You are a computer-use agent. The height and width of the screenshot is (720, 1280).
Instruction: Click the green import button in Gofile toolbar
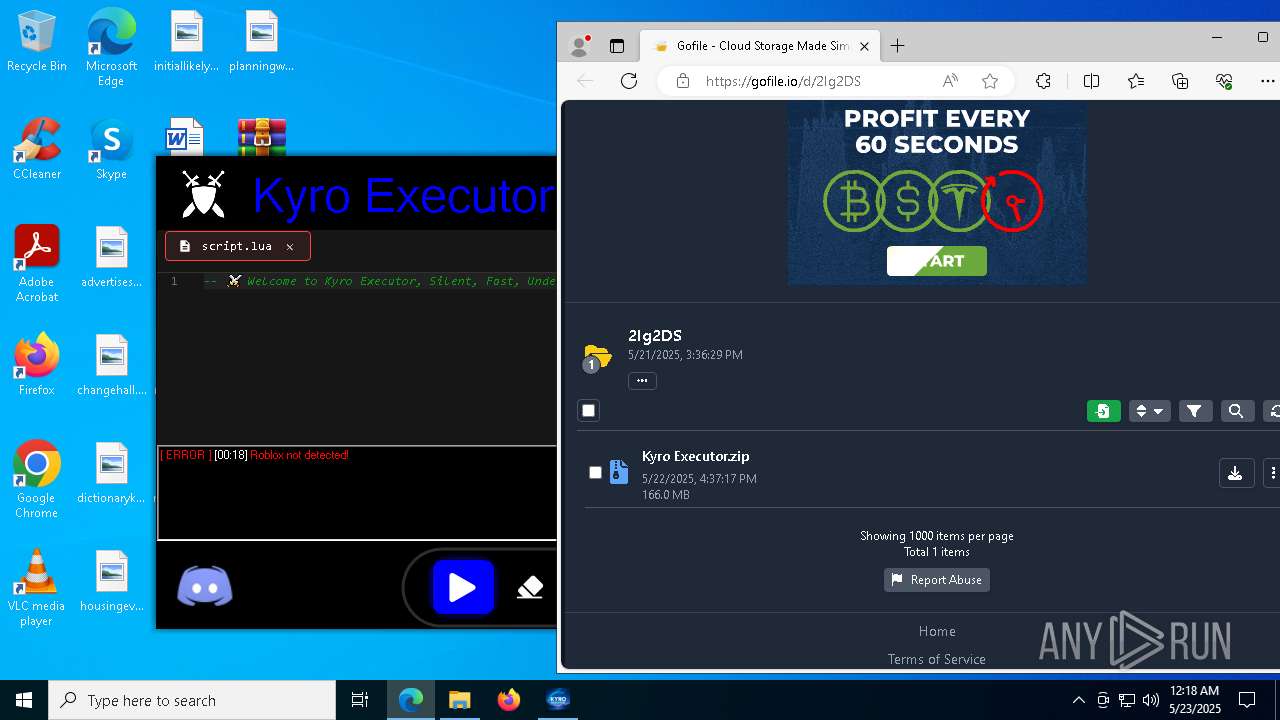1104,411
